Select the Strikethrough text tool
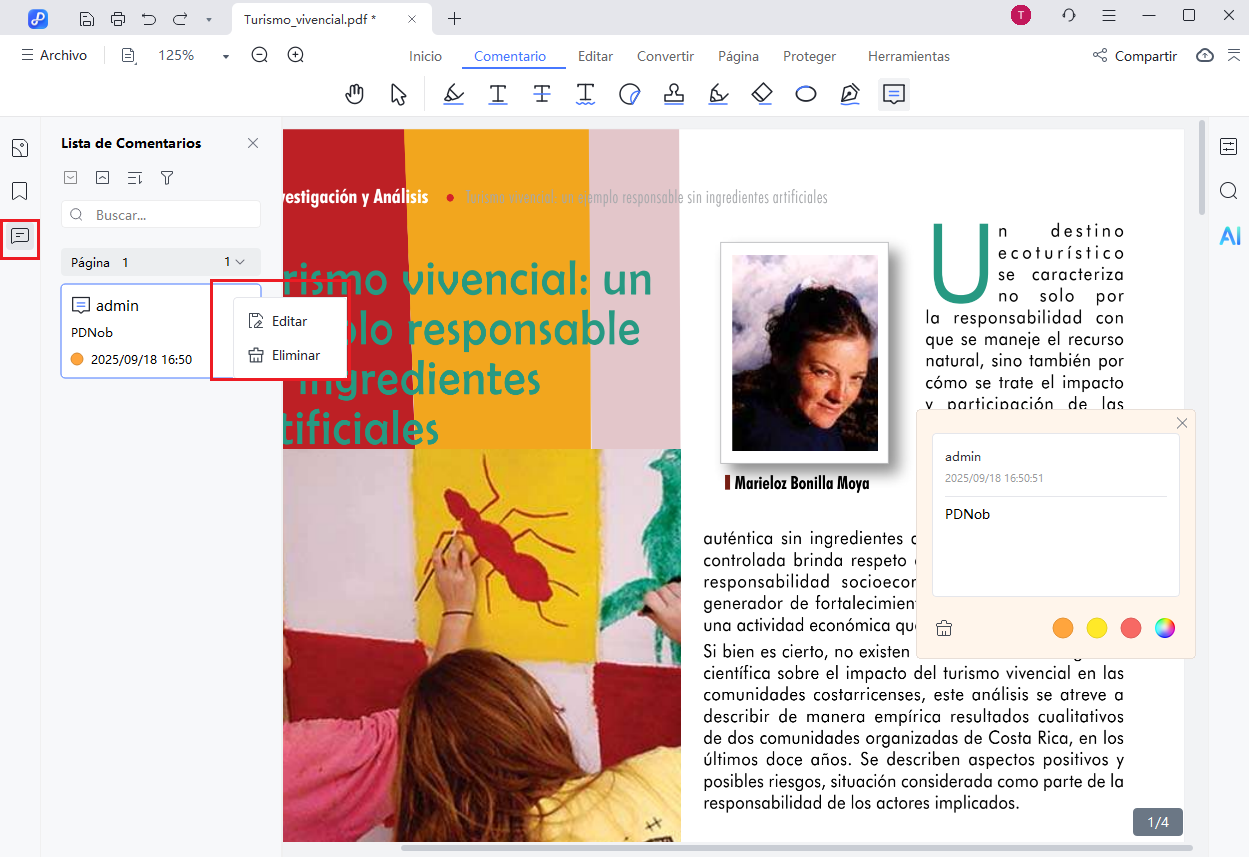1249x857 pixels. 541,93
